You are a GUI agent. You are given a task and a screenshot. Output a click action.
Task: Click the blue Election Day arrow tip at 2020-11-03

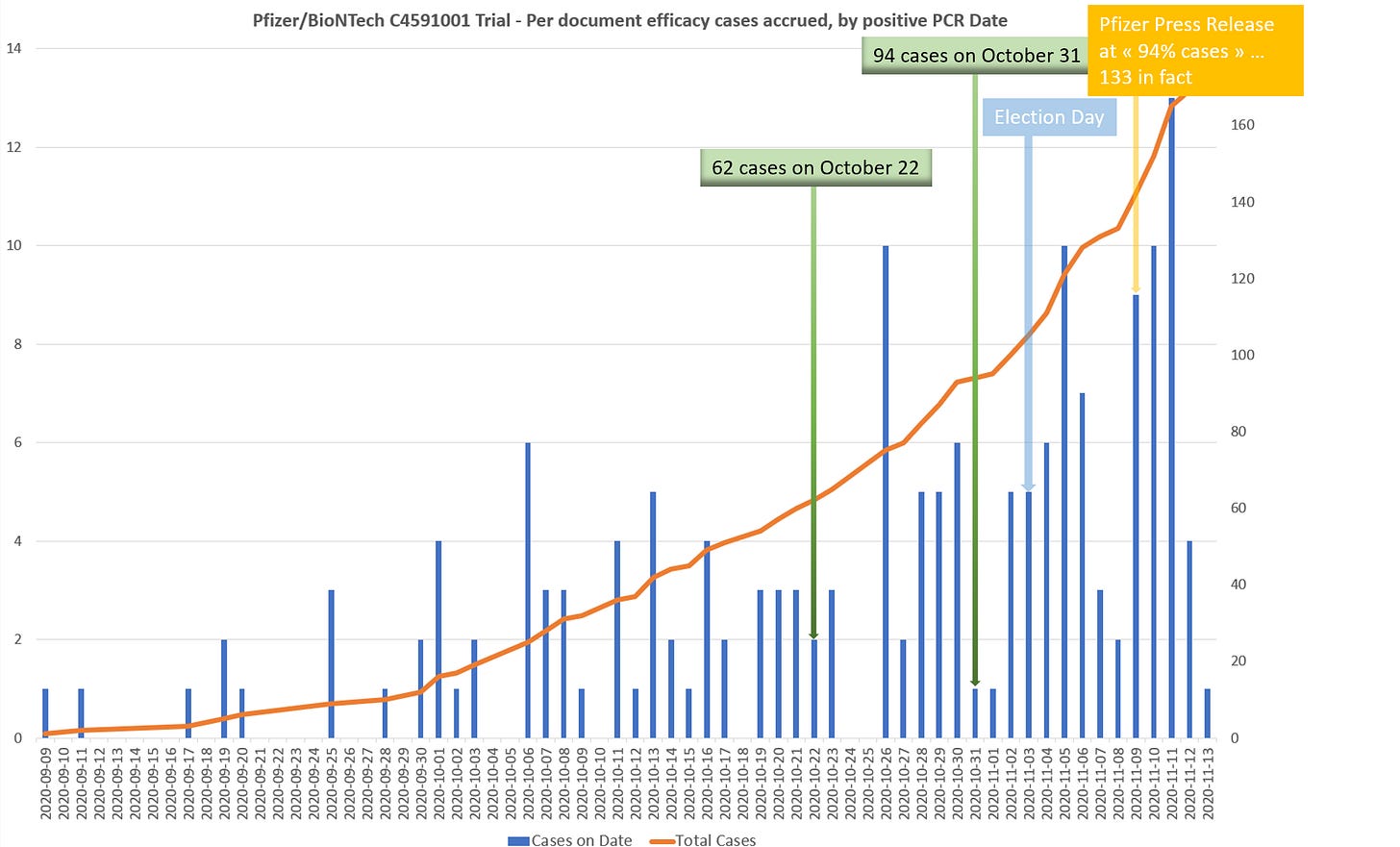[1028, 486]
